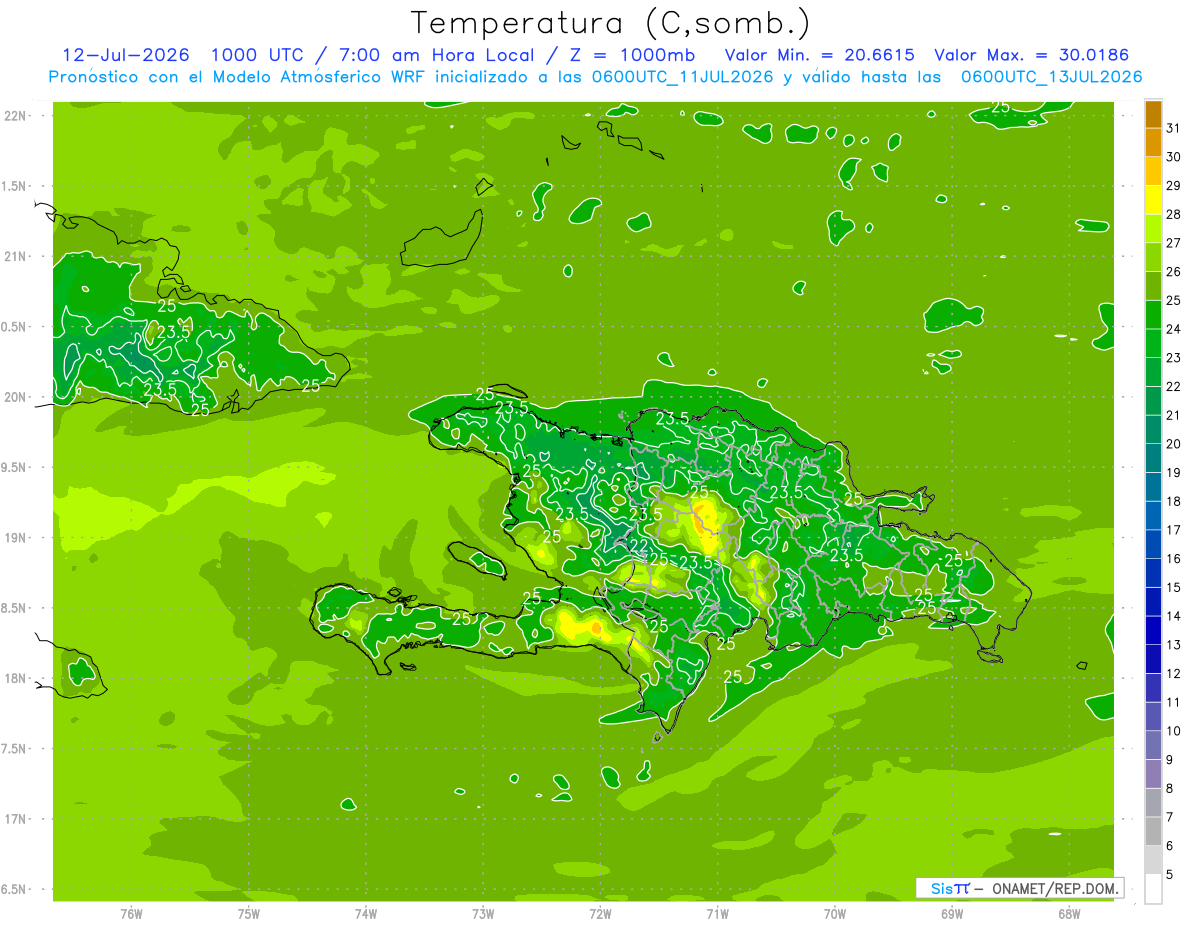Screen dimensions: 1200x927
Task: Click the legend value '31'
Action: click(x=1174, y=128)
